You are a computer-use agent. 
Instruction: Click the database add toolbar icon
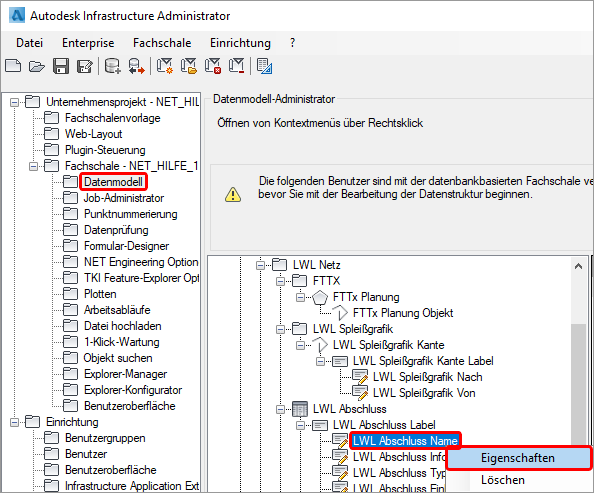(113, 66)
